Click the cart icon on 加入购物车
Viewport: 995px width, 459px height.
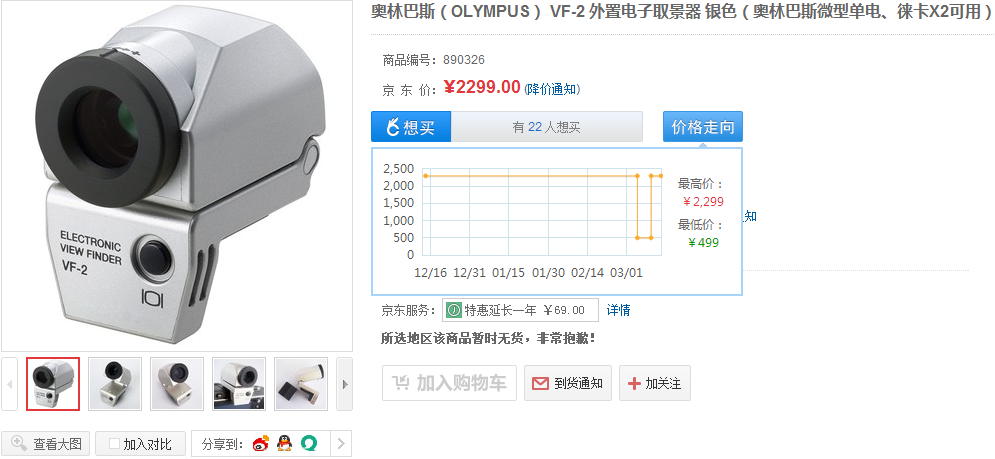pyautogui.click(x=400, y=383)
